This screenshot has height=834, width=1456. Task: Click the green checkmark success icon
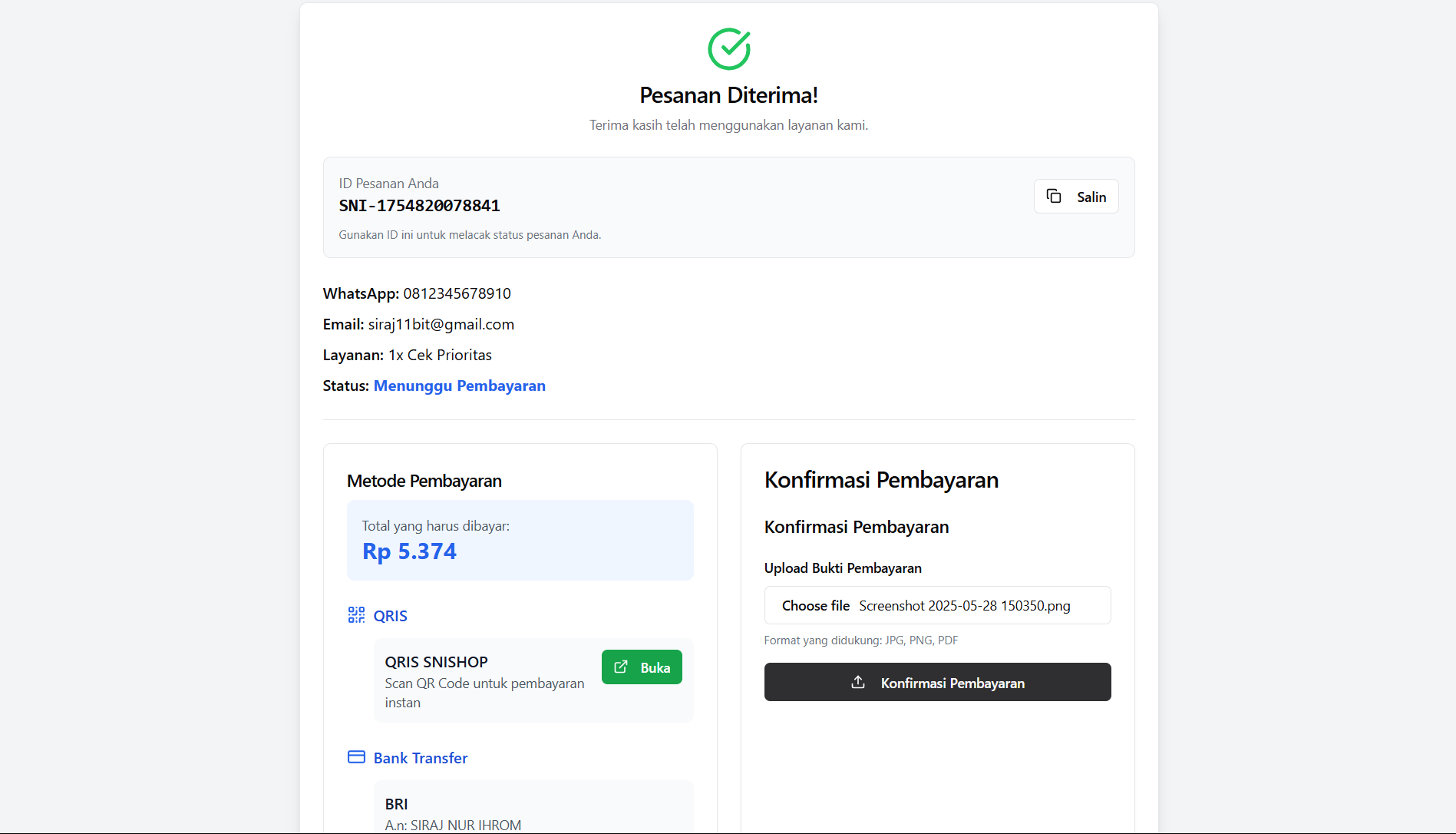point(728,49)
